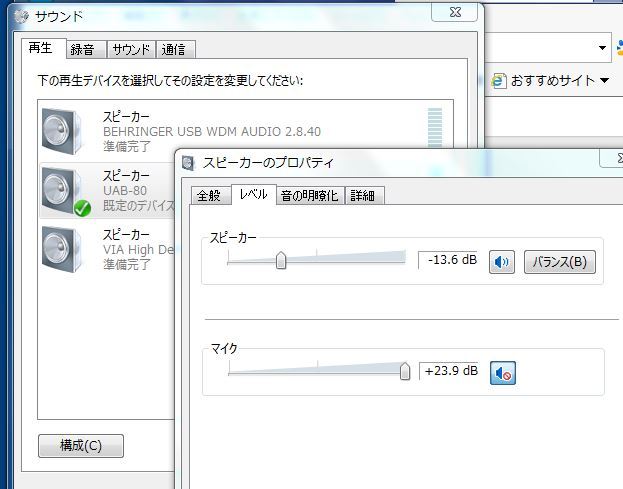Click the speaker properties title bar icon
The height and width of the screenshot is (489, 623).
pos(189,162)
